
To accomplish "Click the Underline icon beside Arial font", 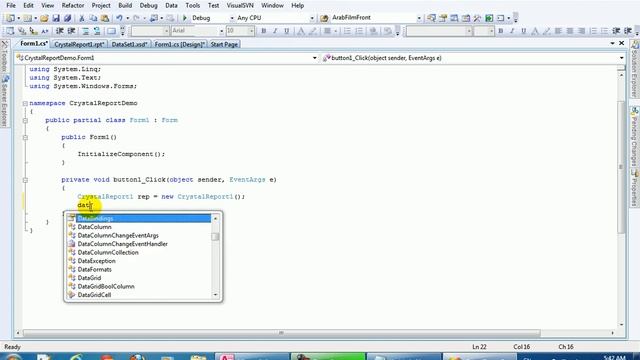I will 287,31.
